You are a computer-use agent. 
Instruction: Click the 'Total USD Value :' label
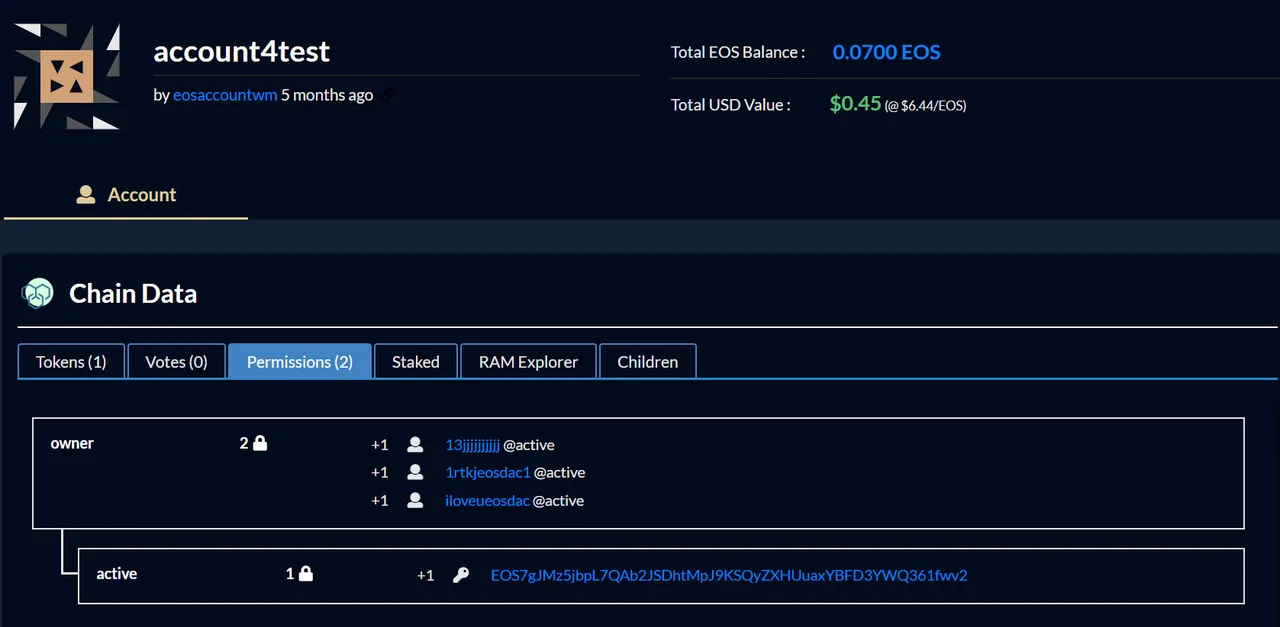(731, 104)
